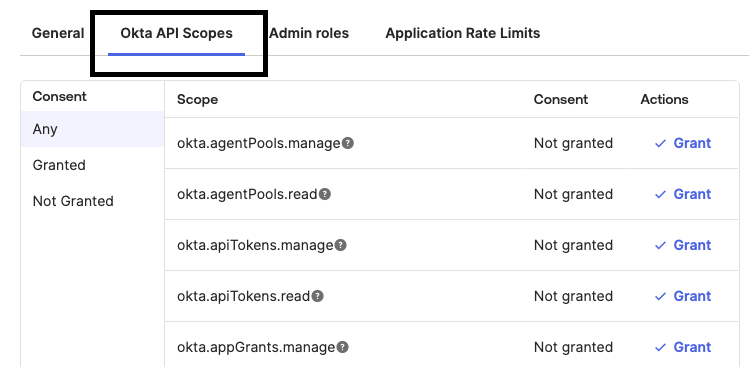Click the Consent filter panel heading

click(59, 97)
